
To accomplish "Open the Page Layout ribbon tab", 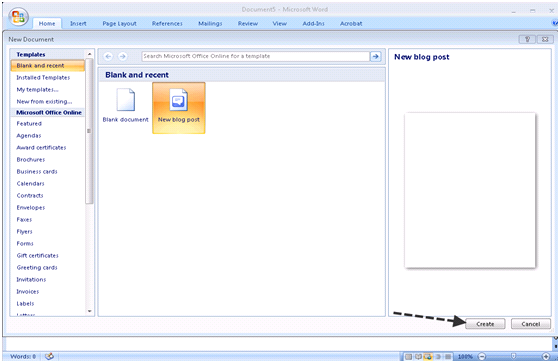I will point(119,24).
